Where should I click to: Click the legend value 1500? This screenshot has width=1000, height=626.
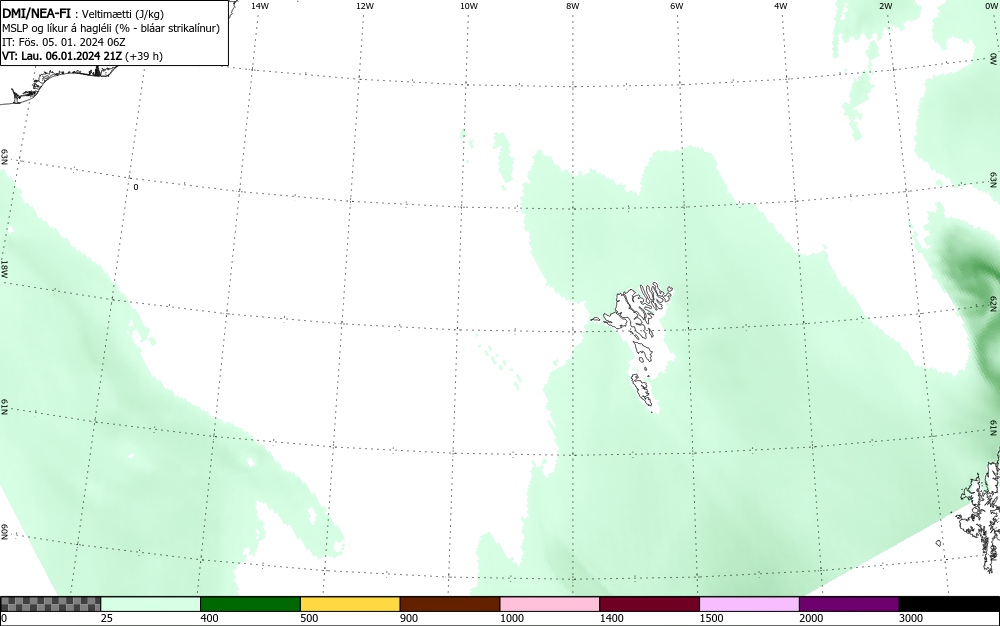[x=712, y=618]
